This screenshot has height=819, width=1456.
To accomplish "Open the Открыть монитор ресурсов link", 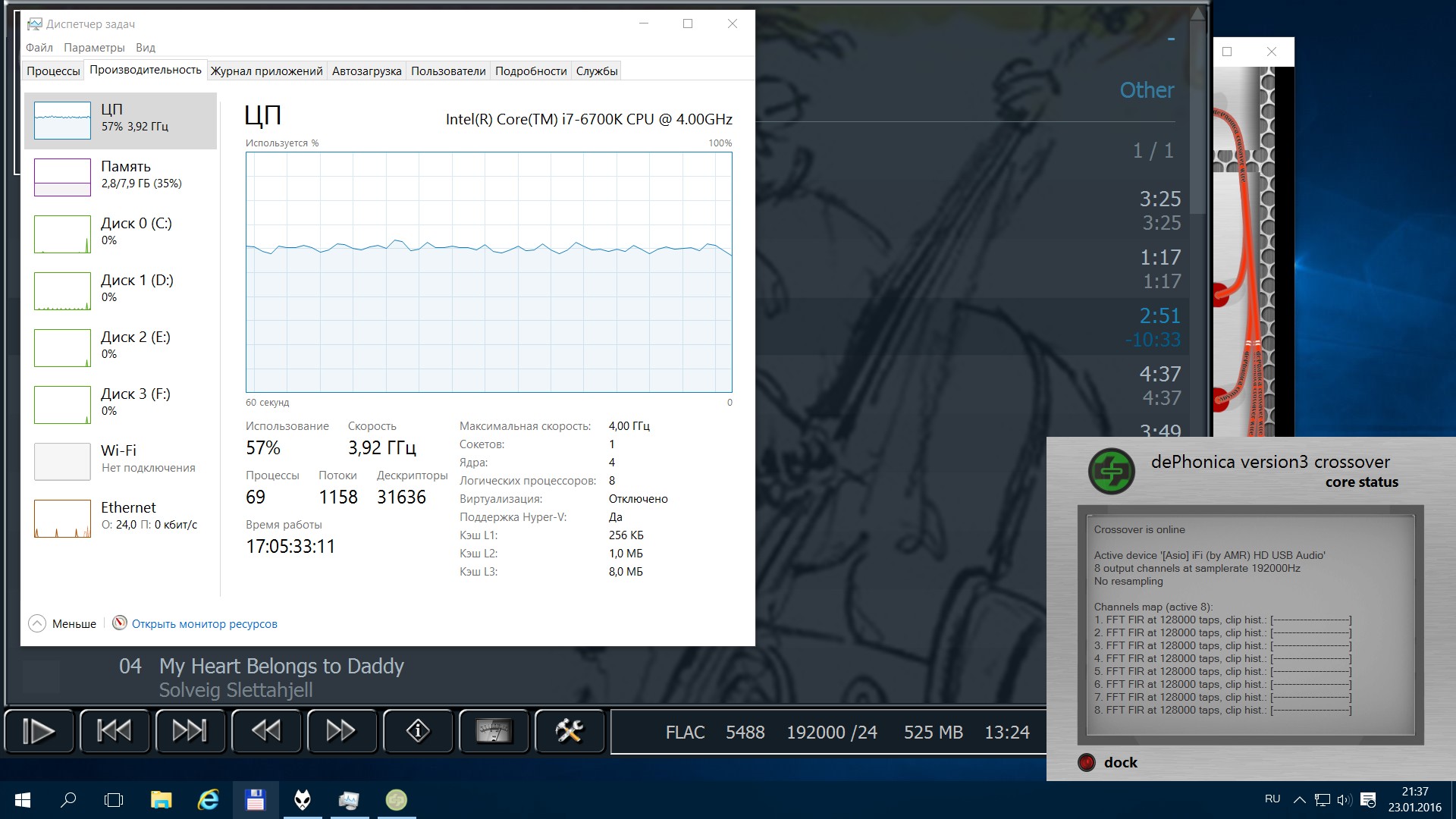I will click(204, 624).
